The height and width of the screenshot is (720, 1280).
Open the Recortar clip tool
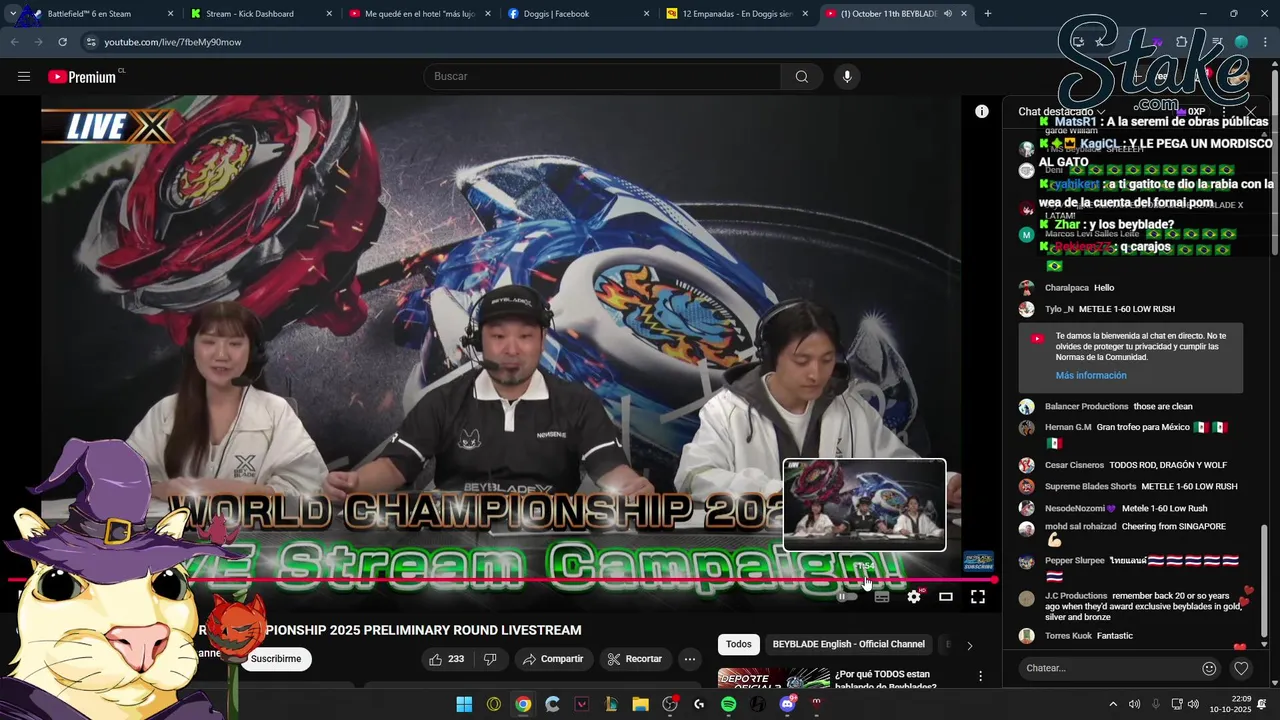coord(634,659)
